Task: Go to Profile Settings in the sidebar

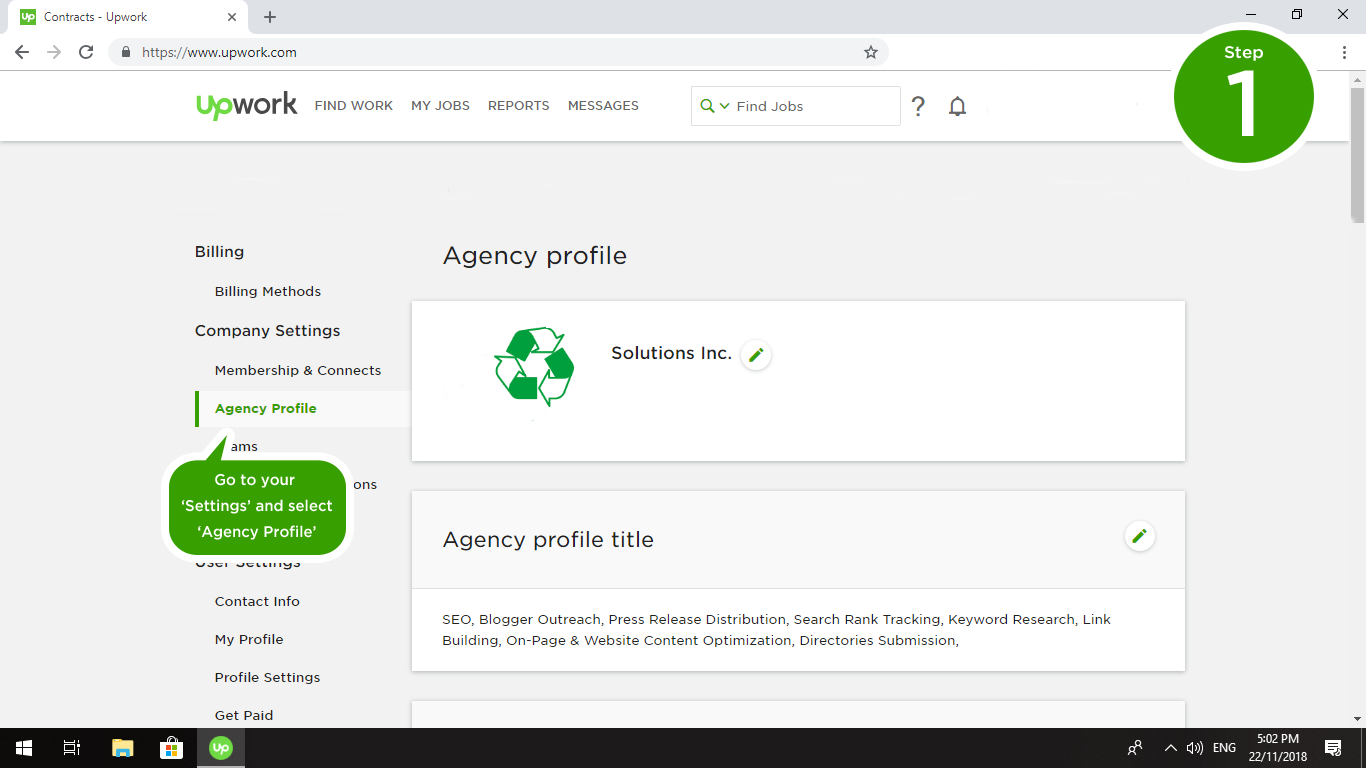Action: pos(267,678)
